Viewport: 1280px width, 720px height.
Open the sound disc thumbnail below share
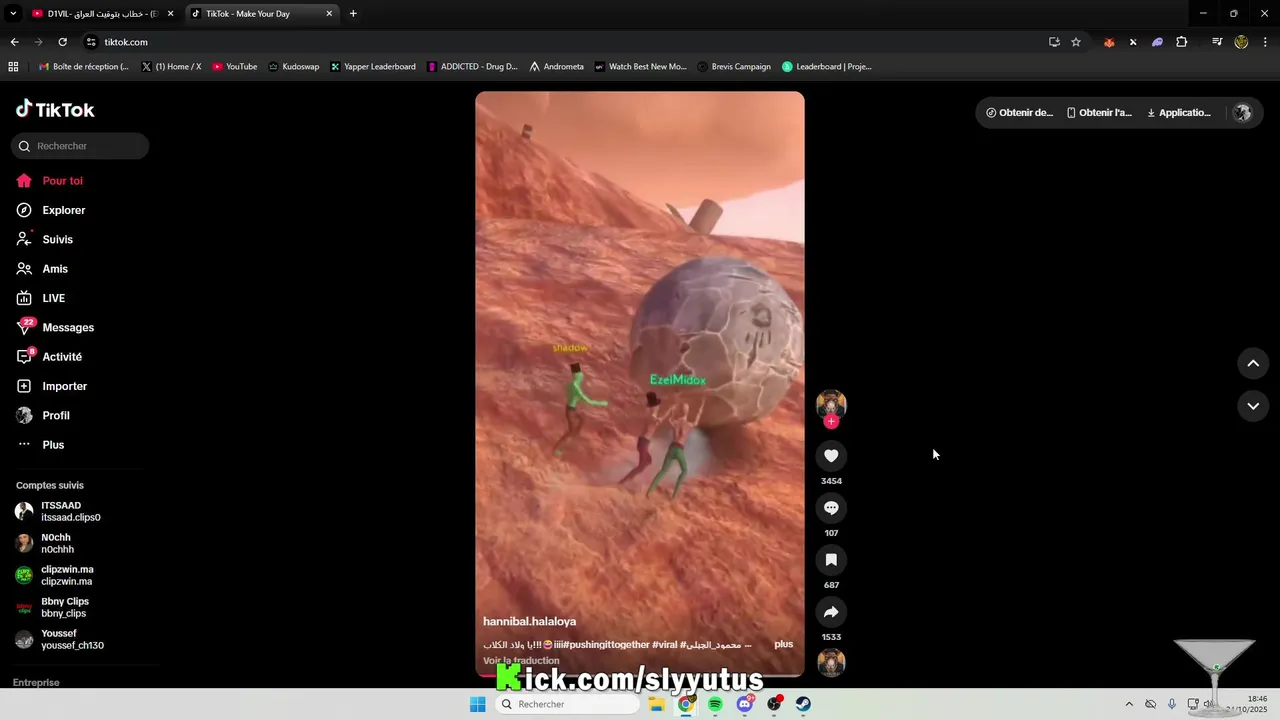tap(831, 663)
